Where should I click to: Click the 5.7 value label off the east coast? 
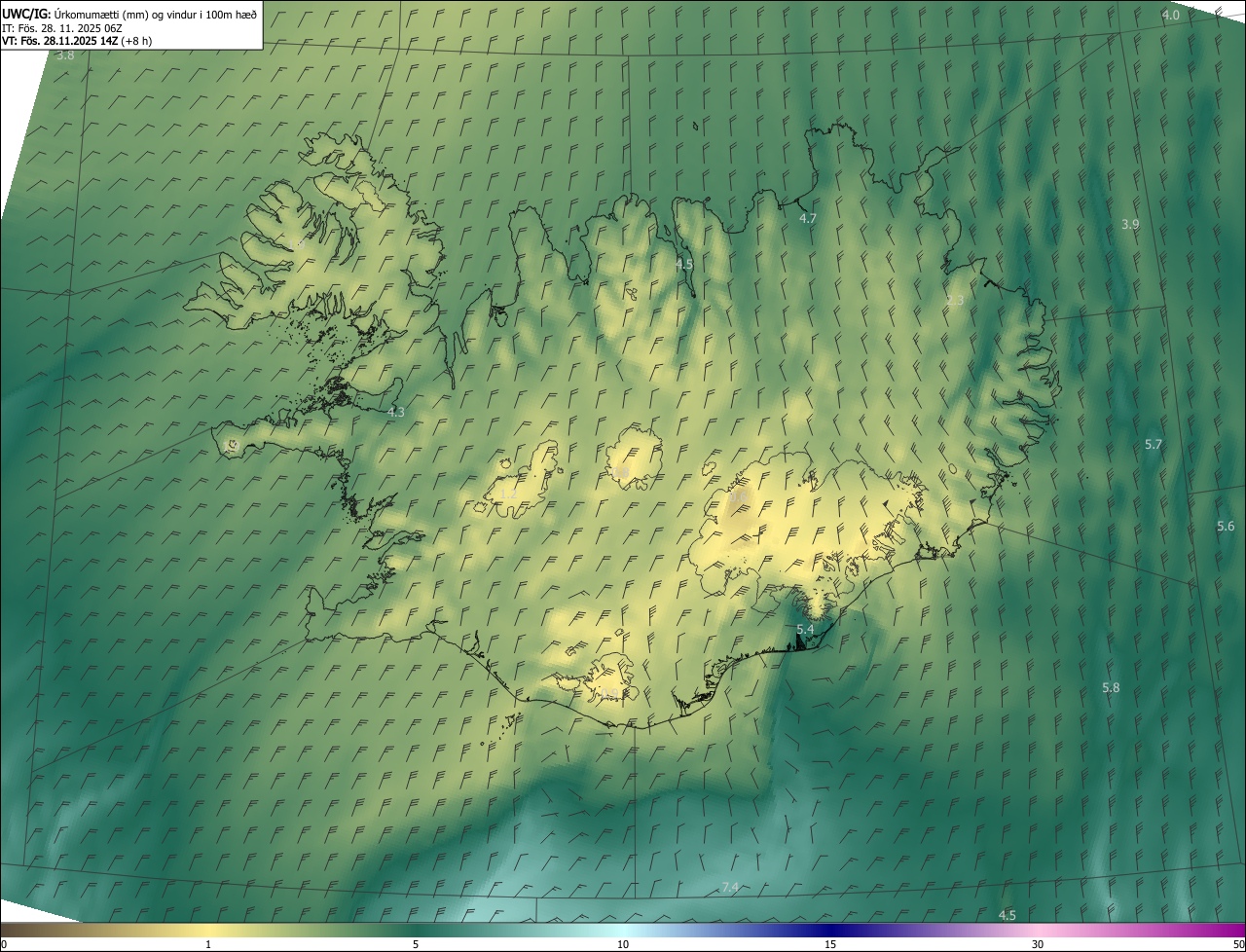tap(1154, 444)
